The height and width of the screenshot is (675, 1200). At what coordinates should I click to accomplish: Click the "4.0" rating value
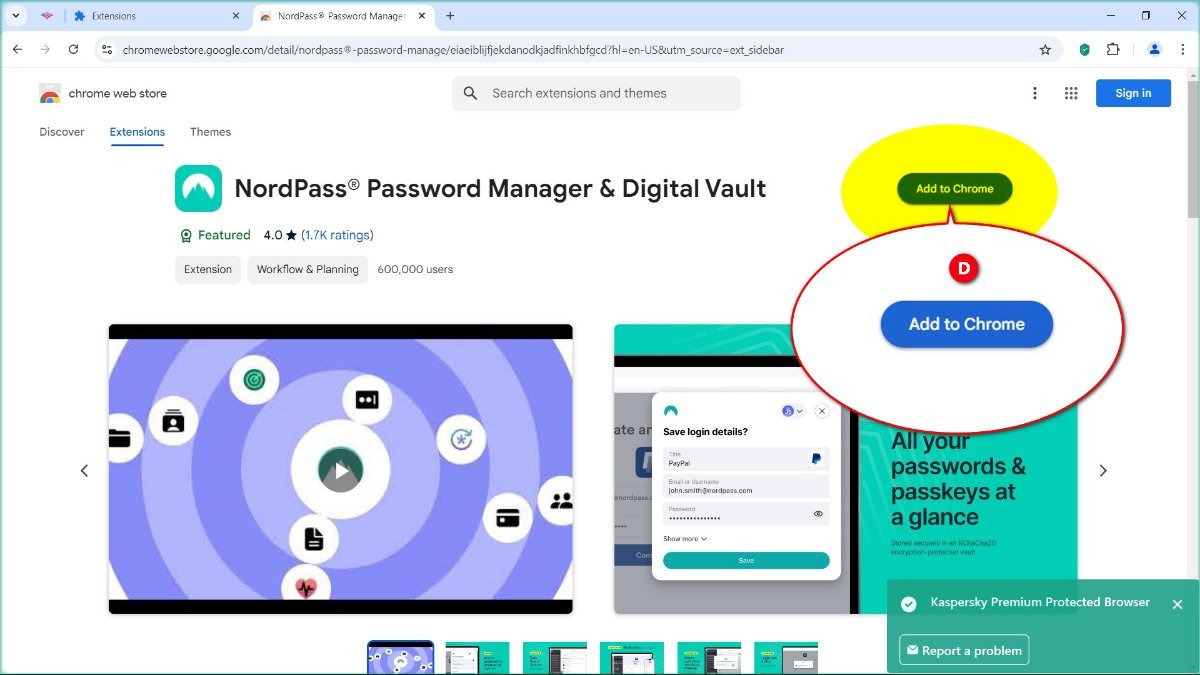pyautogui.click(x=272, y=235)
